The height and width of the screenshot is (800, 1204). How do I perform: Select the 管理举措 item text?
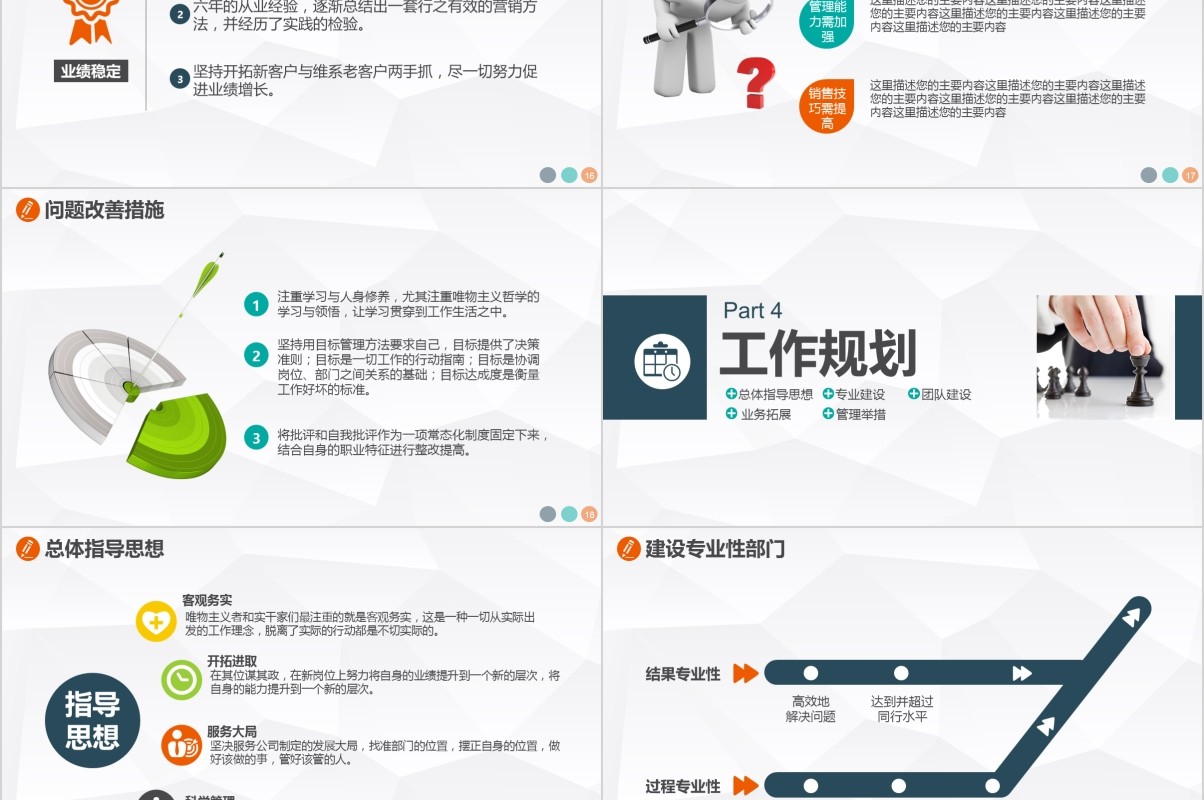pyautogui.click(x=861, y=414)
